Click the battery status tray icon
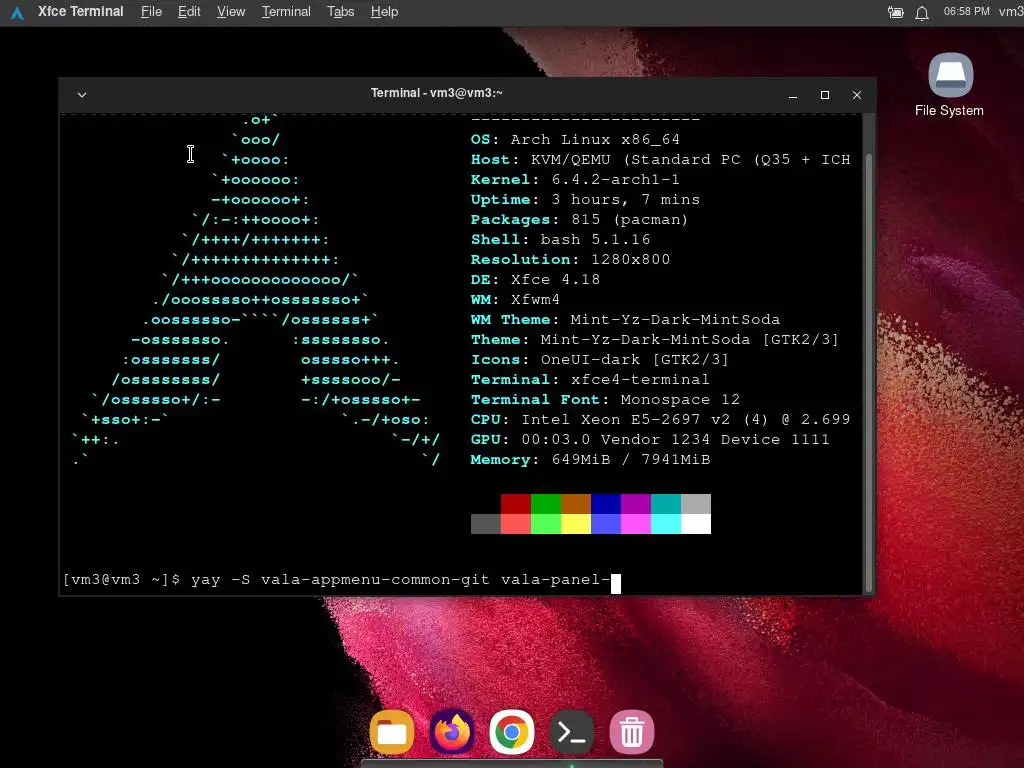1024x768 pixels. coord(895,12)
